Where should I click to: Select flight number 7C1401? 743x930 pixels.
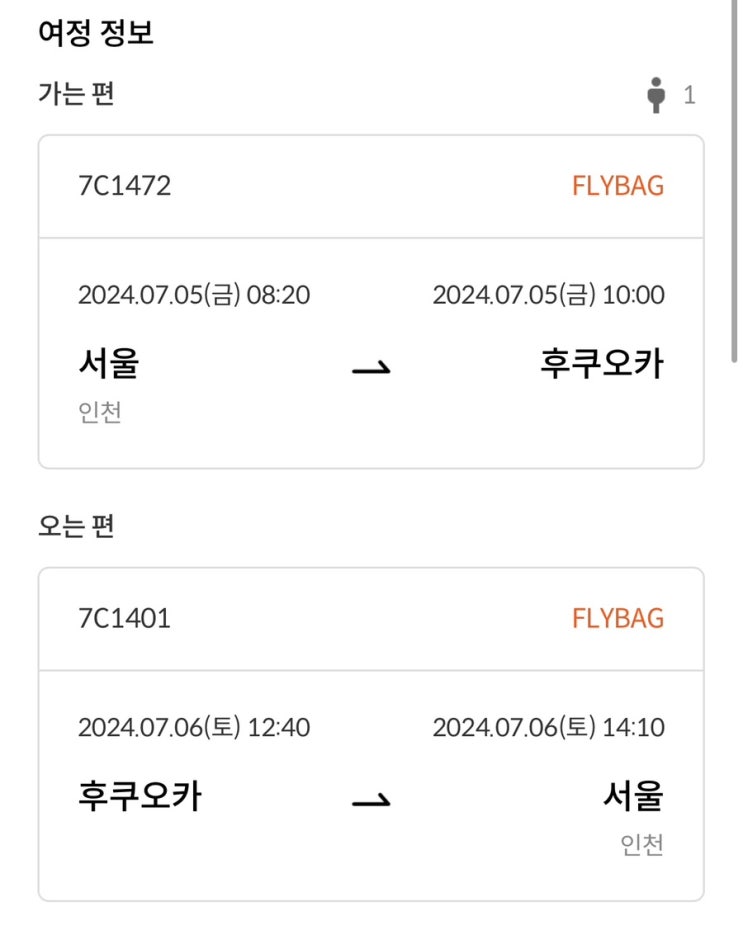click(124, 618)
